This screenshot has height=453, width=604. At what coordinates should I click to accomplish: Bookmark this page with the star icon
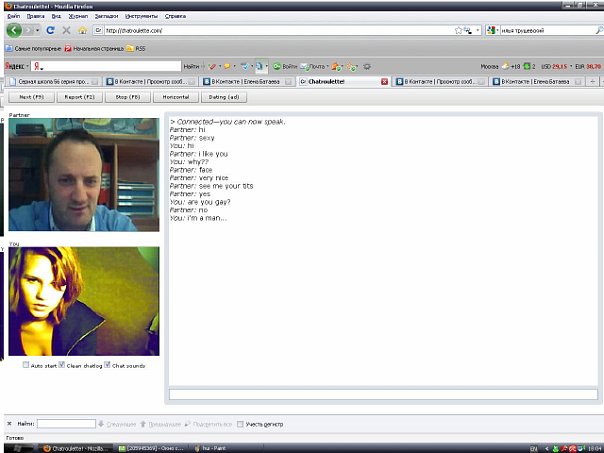[458, 30]
